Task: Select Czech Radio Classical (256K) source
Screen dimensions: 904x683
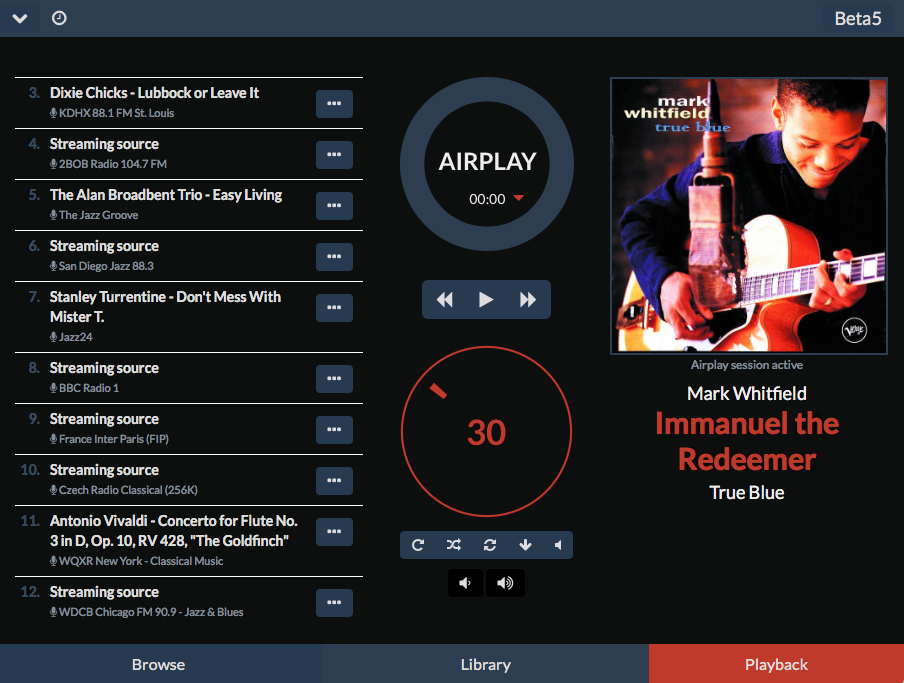Action: tap(189, 480)
